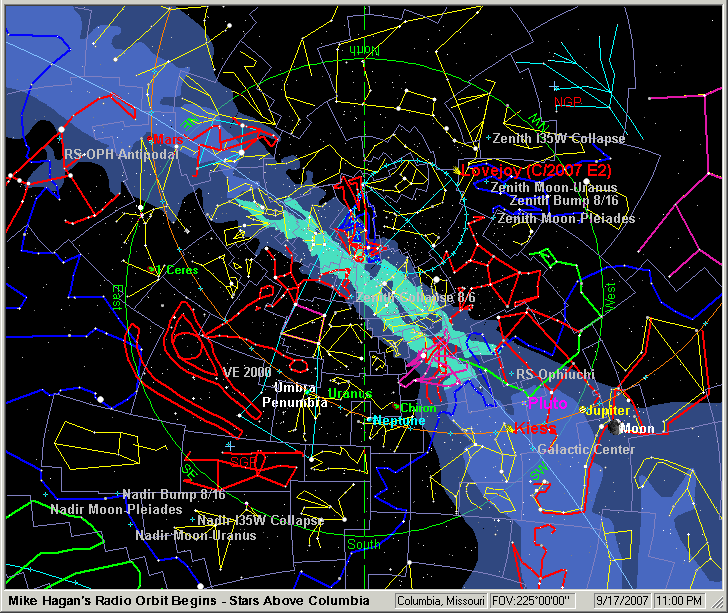Click the Zenith I35W Collapse label
Viewport: 728px width, 613px height.
point(559,139)
